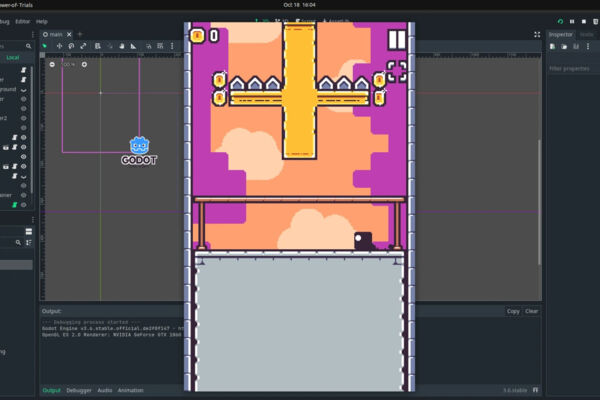This screenshot has height=400, width=600.
Task: Save the current resource in Inspector
Action: click(576, 46)
